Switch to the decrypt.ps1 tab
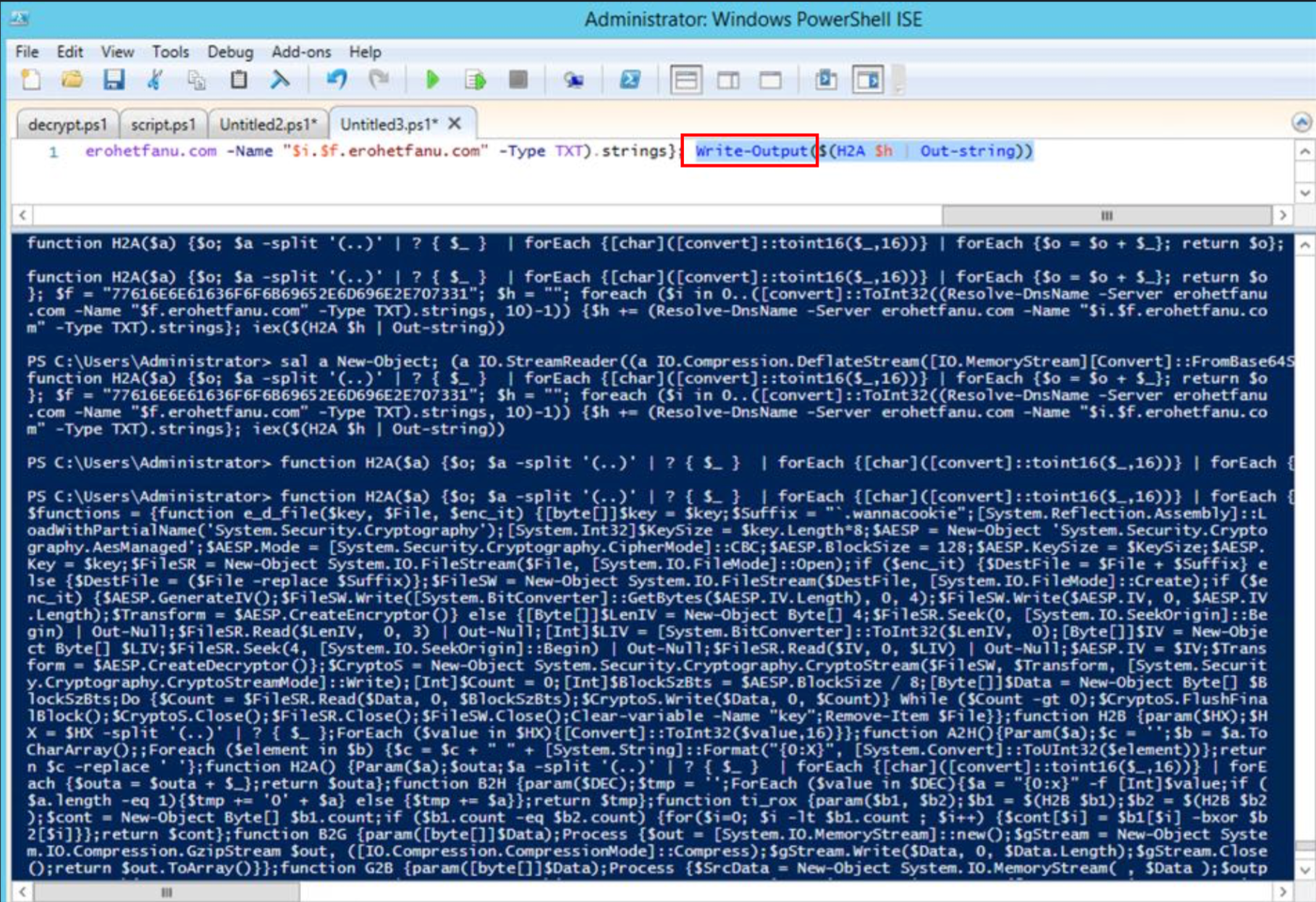Image resolution: width=1316 pixels, height=902 pixels. click(67, 124)
